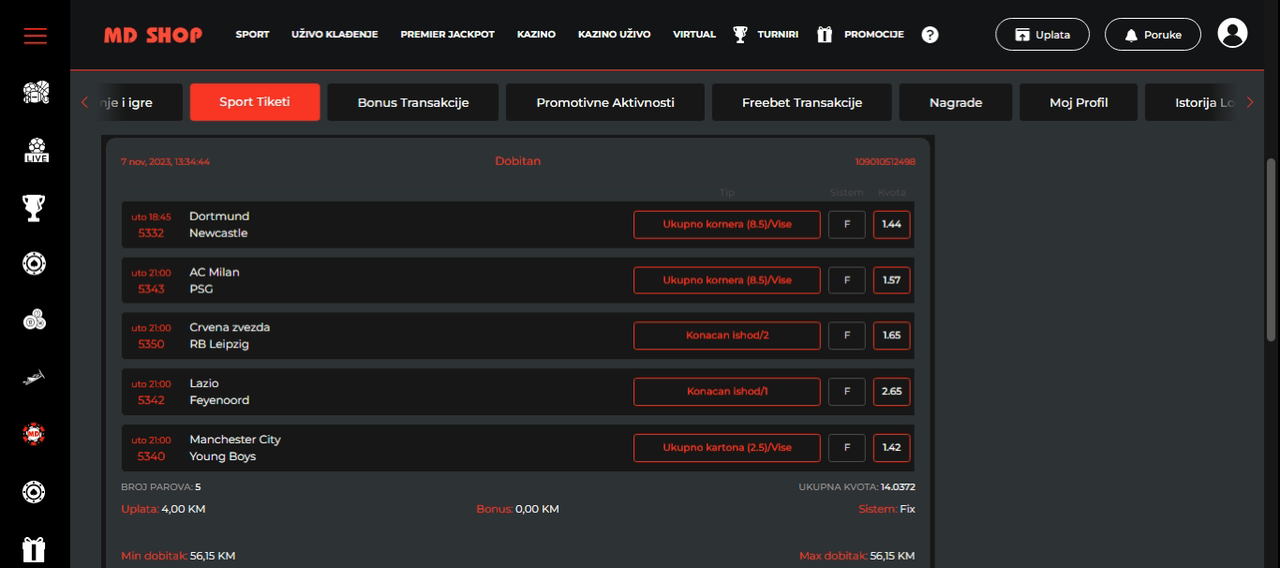1280x568 pixels.
Task: Open the lottery balls sidebar icon
Action: coord(35,321)
